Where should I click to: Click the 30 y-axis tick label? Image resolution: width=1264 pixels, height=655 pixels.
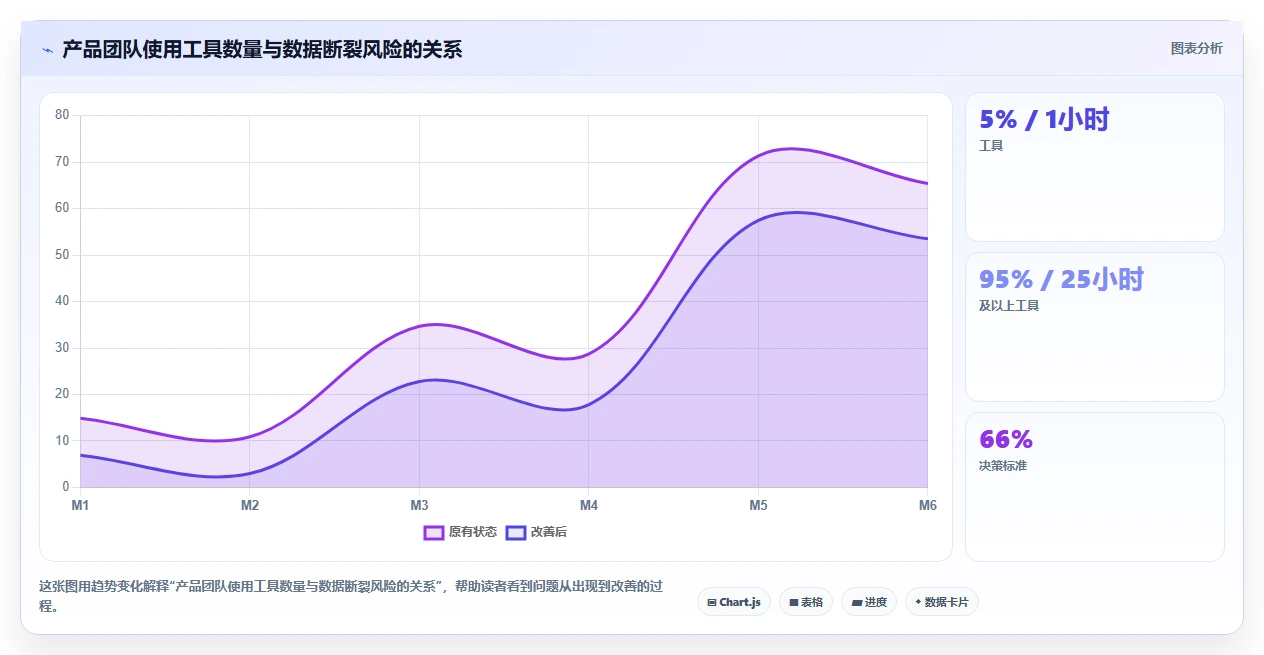pyautogui.click(x=62, y=348)
